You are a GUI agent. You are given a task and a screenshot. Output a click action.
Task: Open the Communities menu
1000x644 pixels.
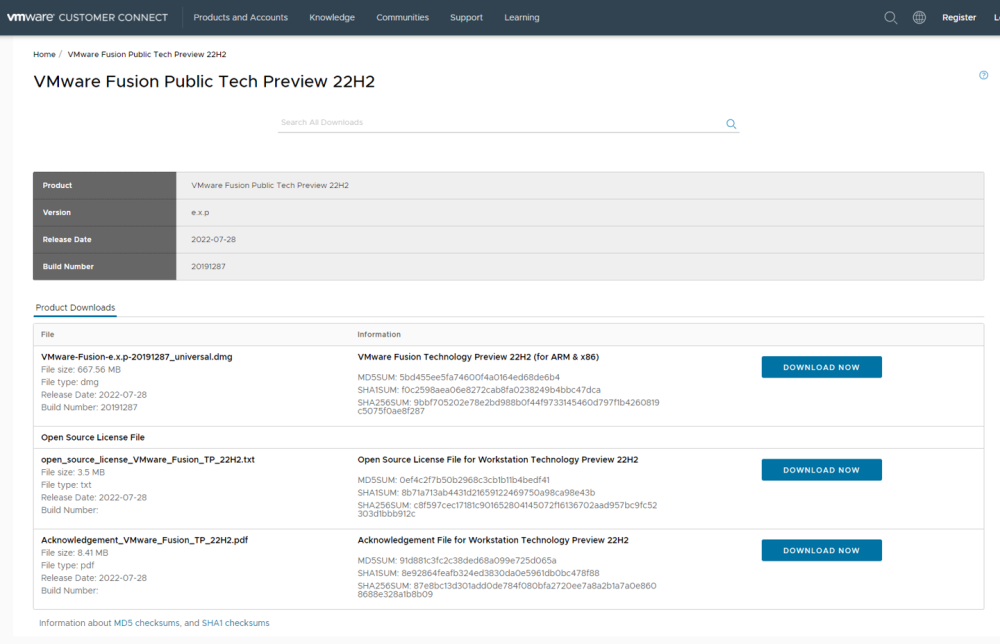402,17
